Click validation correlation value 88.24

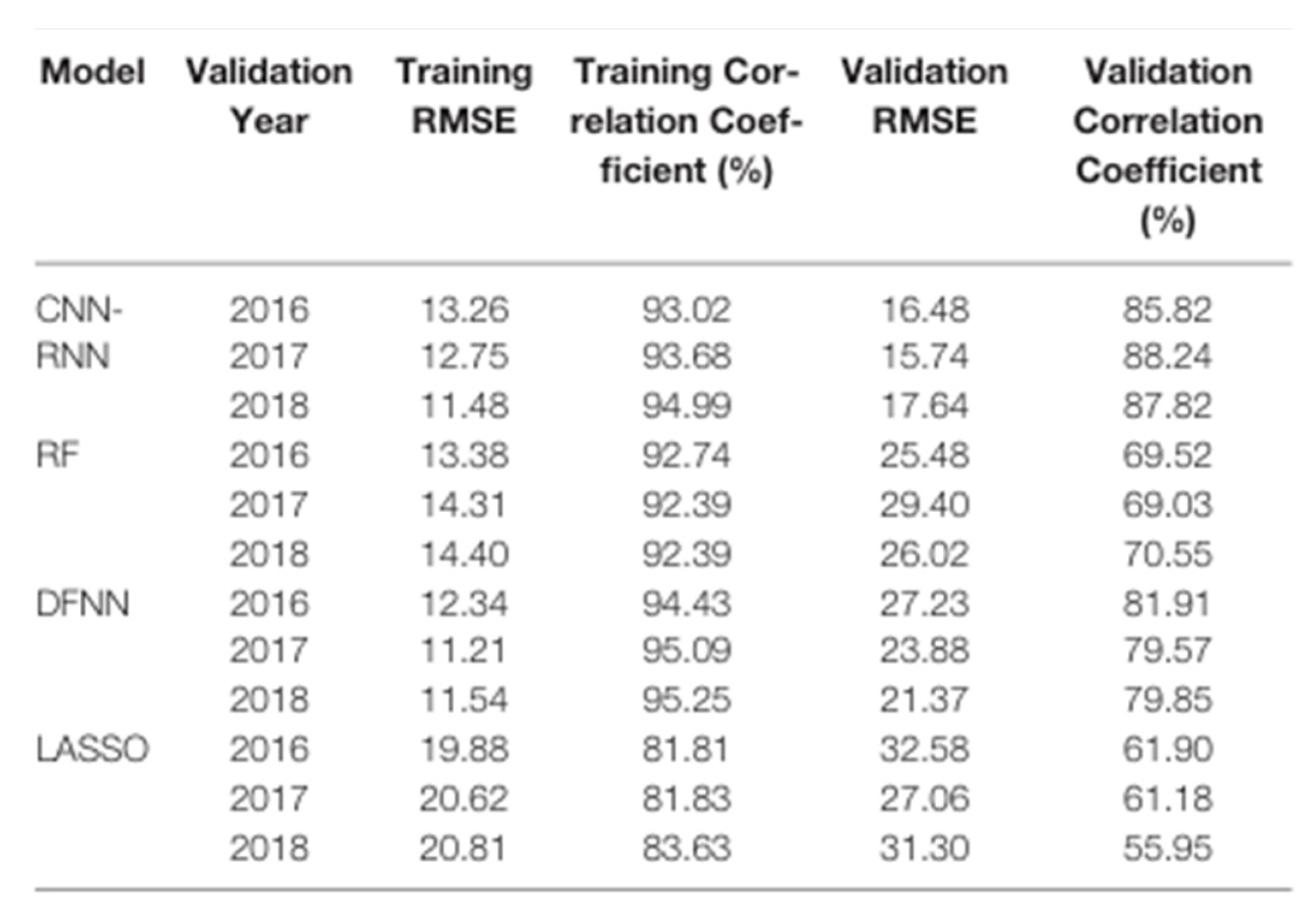(1168, 356)
